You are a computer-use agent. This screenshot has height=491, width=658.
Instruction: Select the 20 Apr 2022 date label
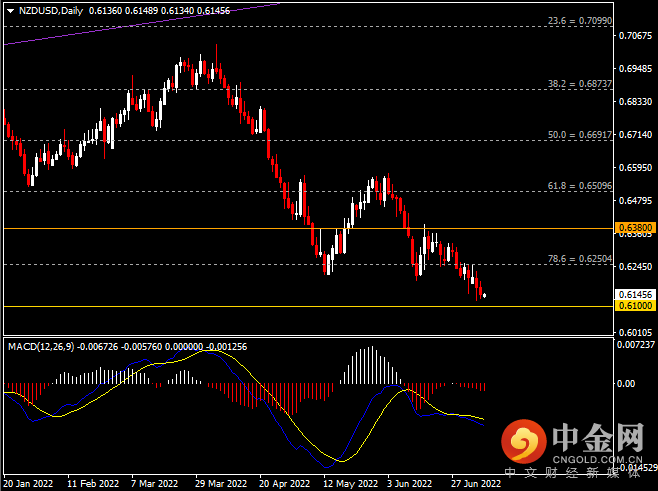click(x=285, y=483)
